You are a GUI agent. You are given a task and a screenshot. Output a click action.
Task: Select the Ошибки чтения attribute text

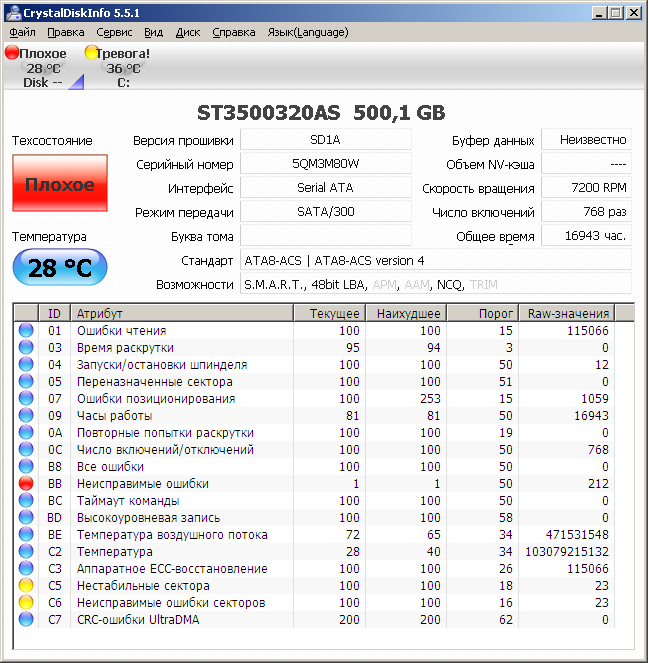[122, 331]
